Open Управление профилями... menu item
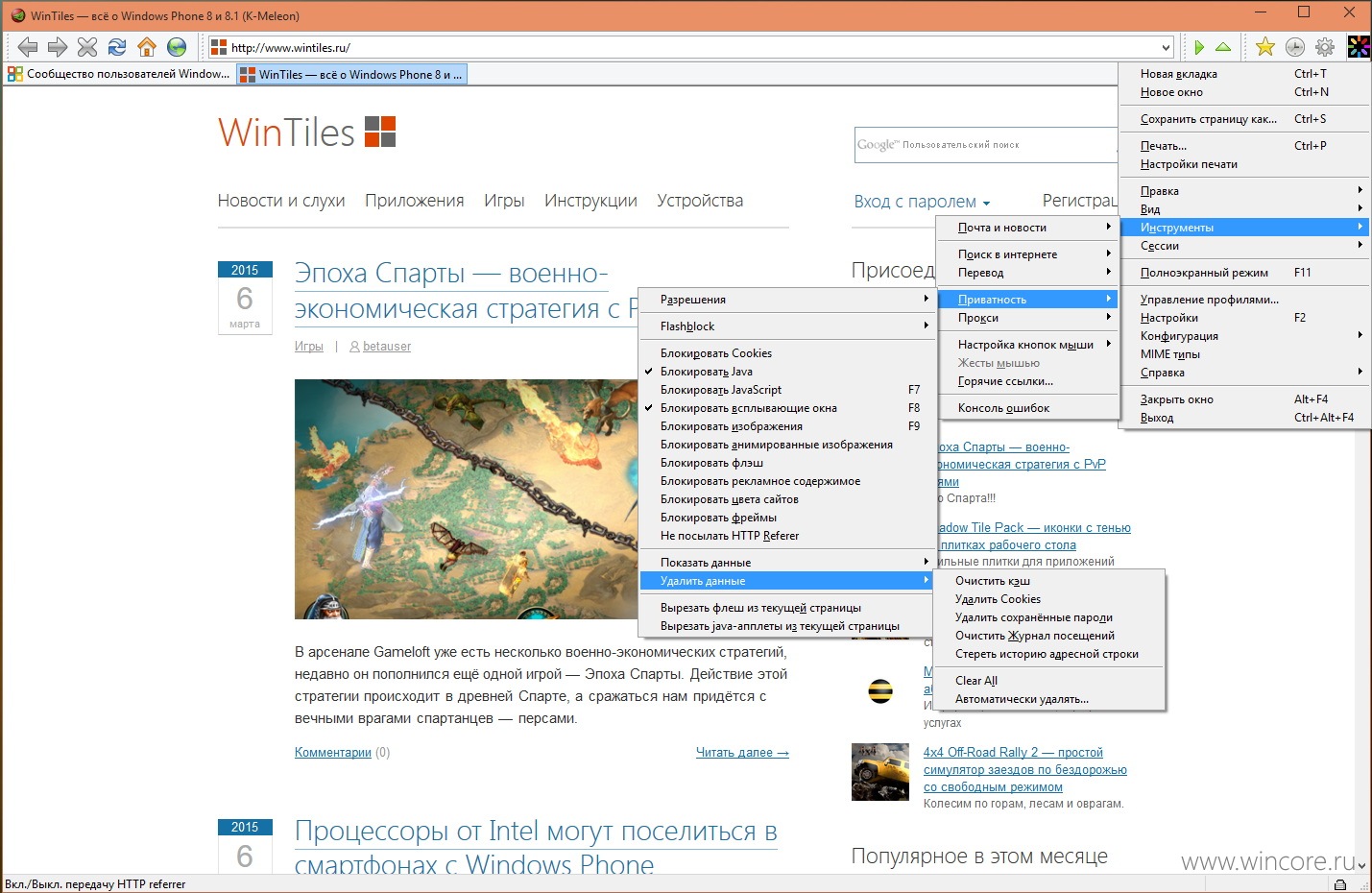This screenshot has width=1372, height=893. [x=1245, y=300]
